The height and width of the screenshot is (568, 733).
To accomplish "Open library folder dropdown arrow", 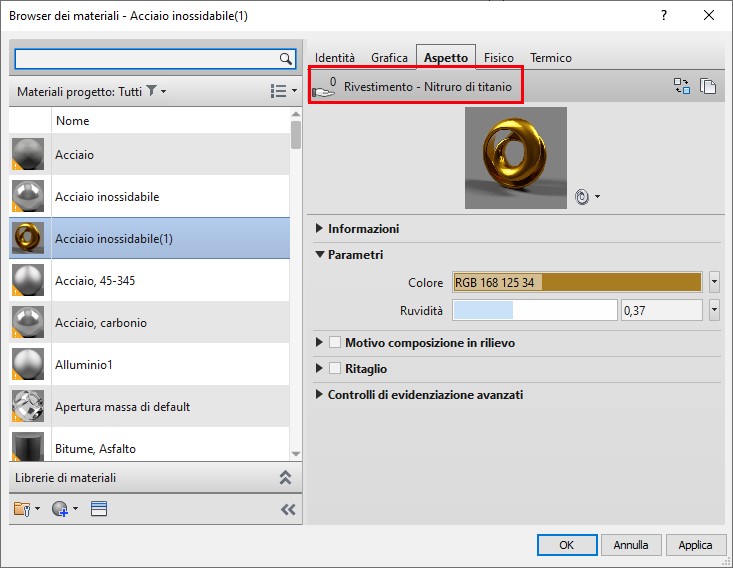I will click(x=37, y=509).
